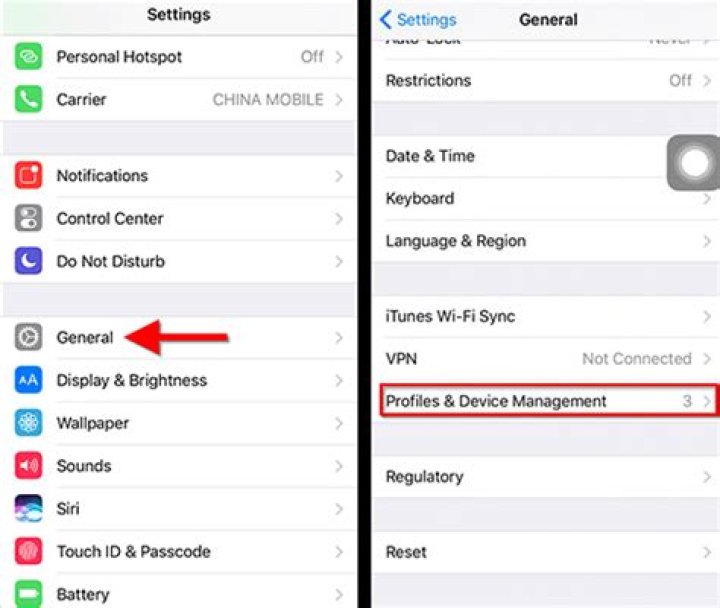Tap the Wallpaper flower icon
This screenshot has width=720, height=608.
(x=28, y=422)
